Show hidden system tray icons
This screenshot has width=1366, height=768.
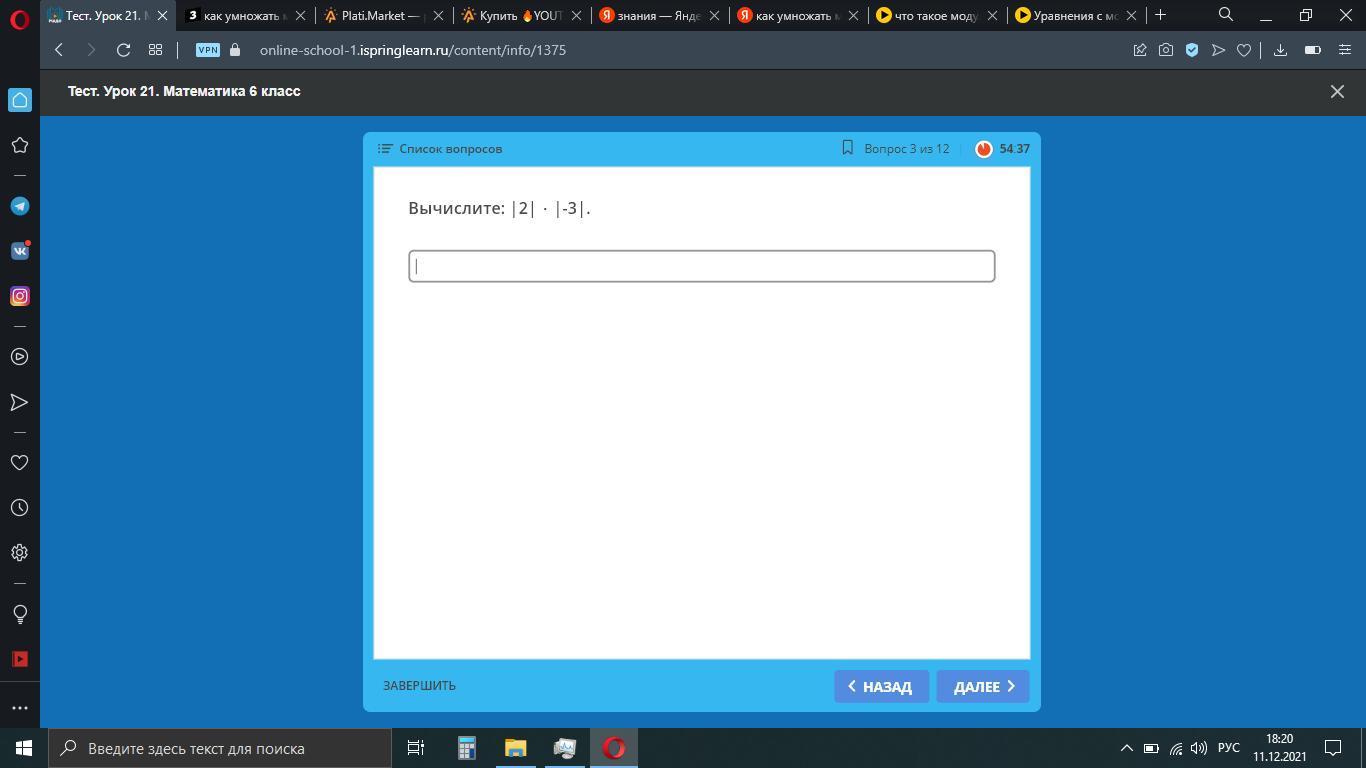[1126, 748]
